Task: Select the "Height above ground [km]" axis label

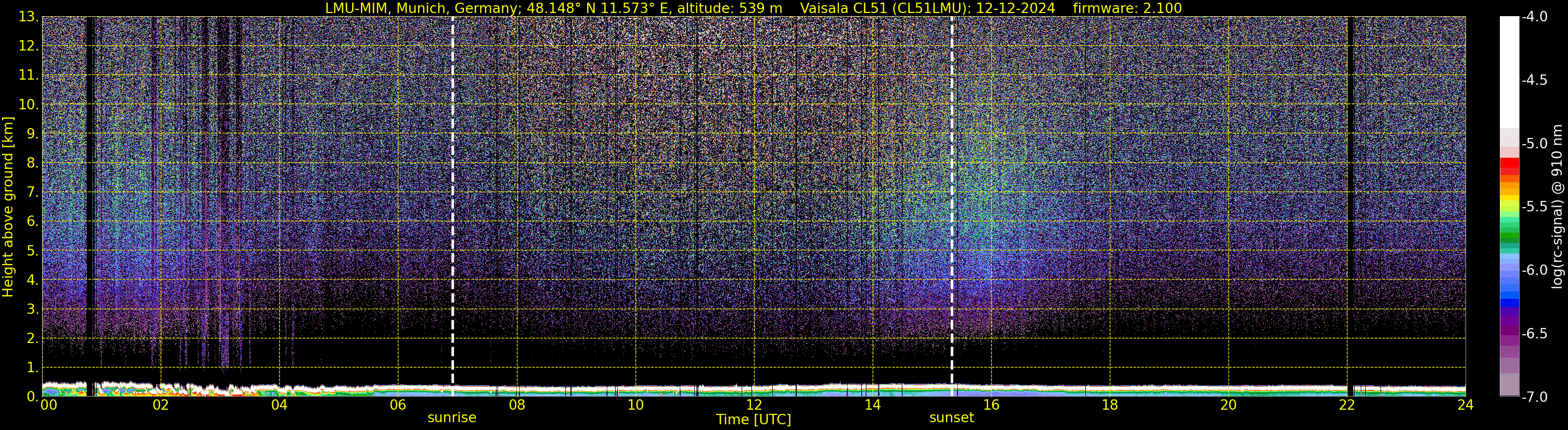Action: click(x=8, y=207)
